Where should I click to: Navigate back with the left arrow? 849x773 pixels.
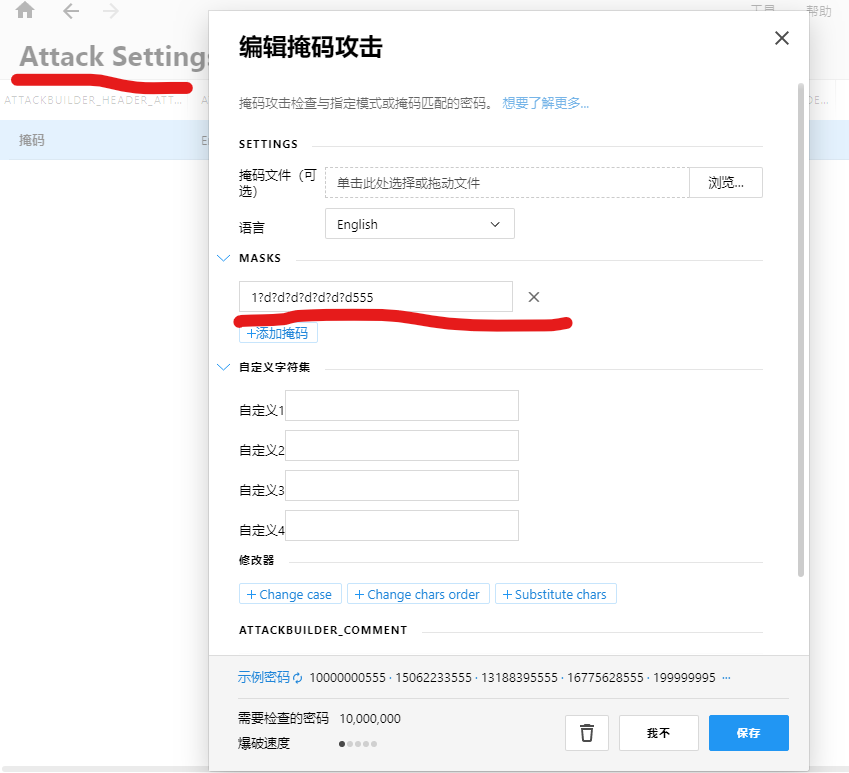(71, 11)
